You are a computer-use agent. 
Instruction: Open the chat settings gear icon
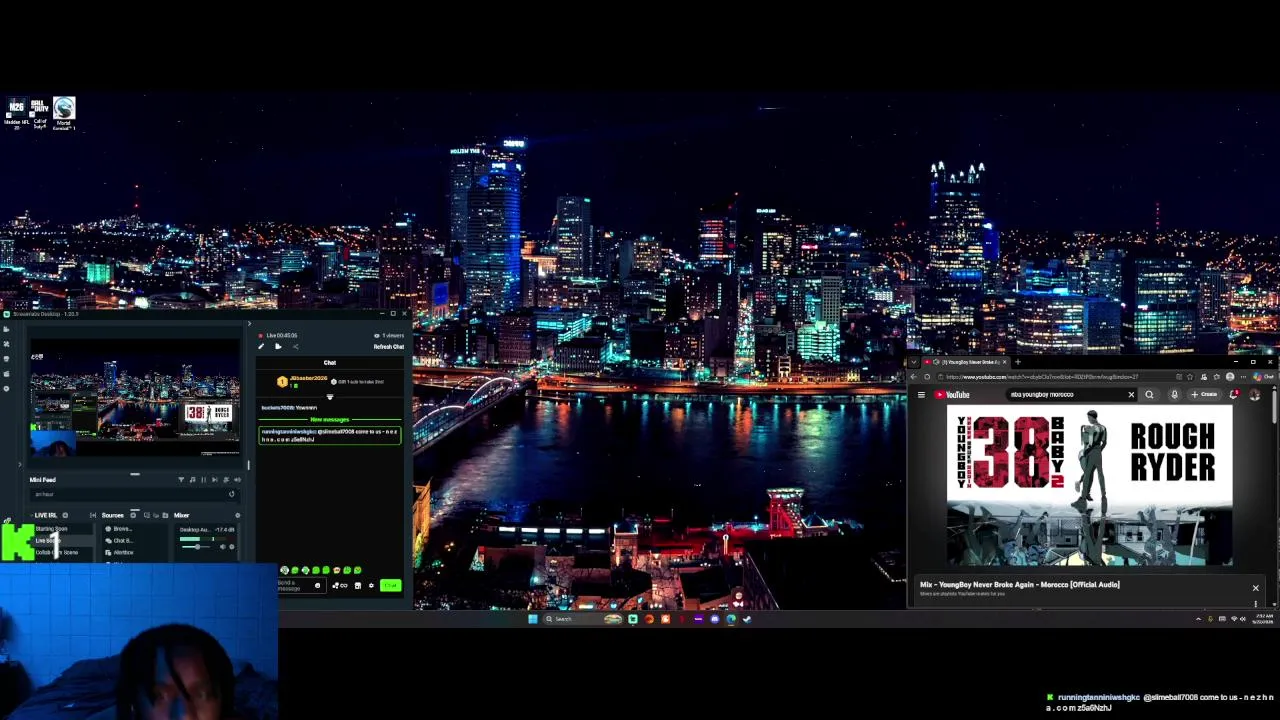pos(371,585)
